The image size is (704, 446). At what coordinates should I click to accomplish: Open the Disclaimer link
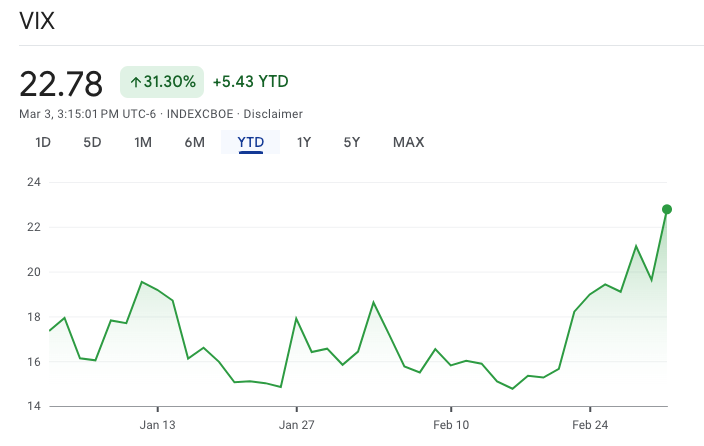[x=273, y=114]
